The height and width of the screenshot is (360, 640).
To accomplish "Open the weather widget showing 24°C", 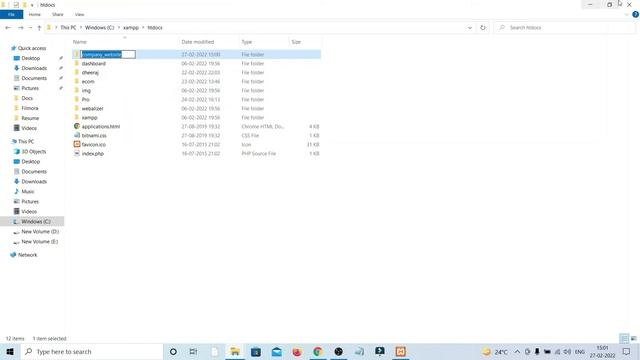I will (x=495, y=351).
